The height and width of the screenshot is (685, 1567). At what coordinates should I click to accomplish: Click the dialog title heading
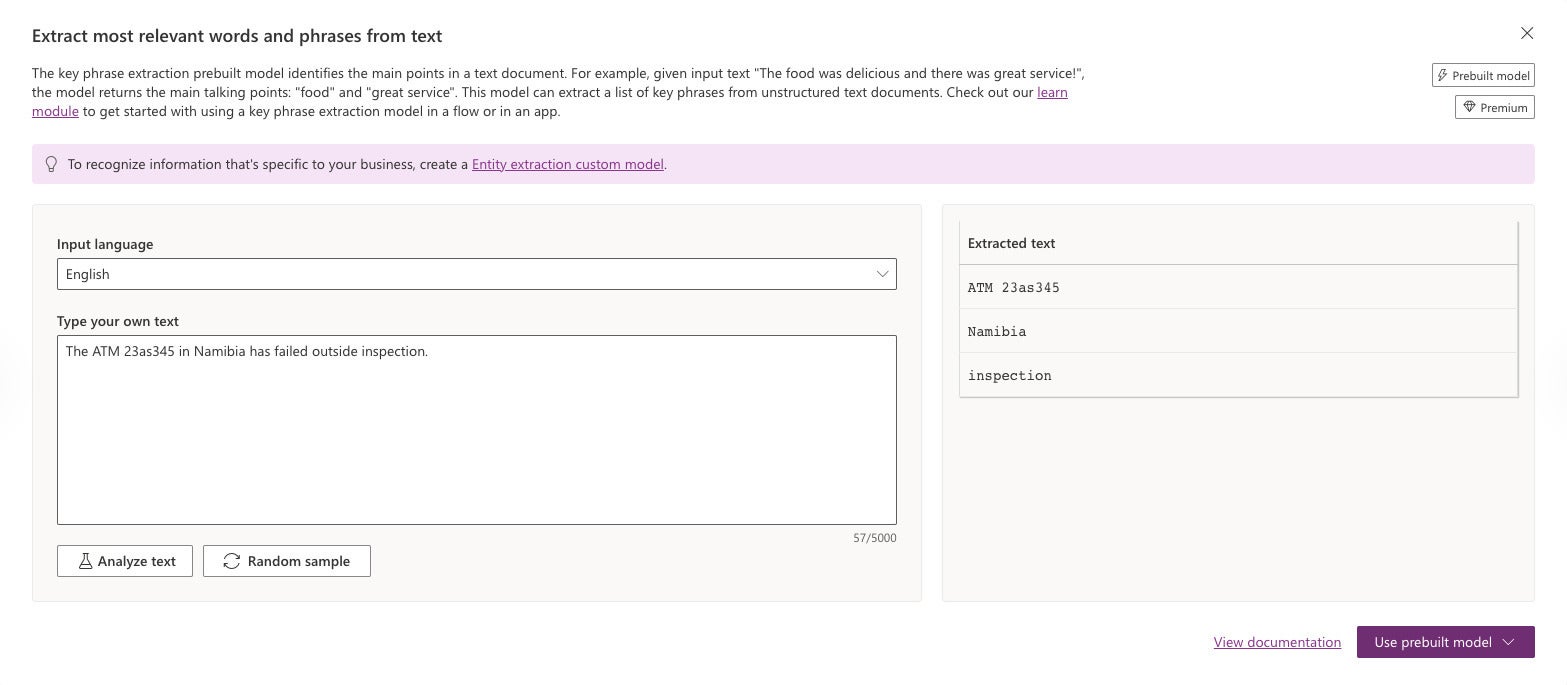tap(237, 35)
